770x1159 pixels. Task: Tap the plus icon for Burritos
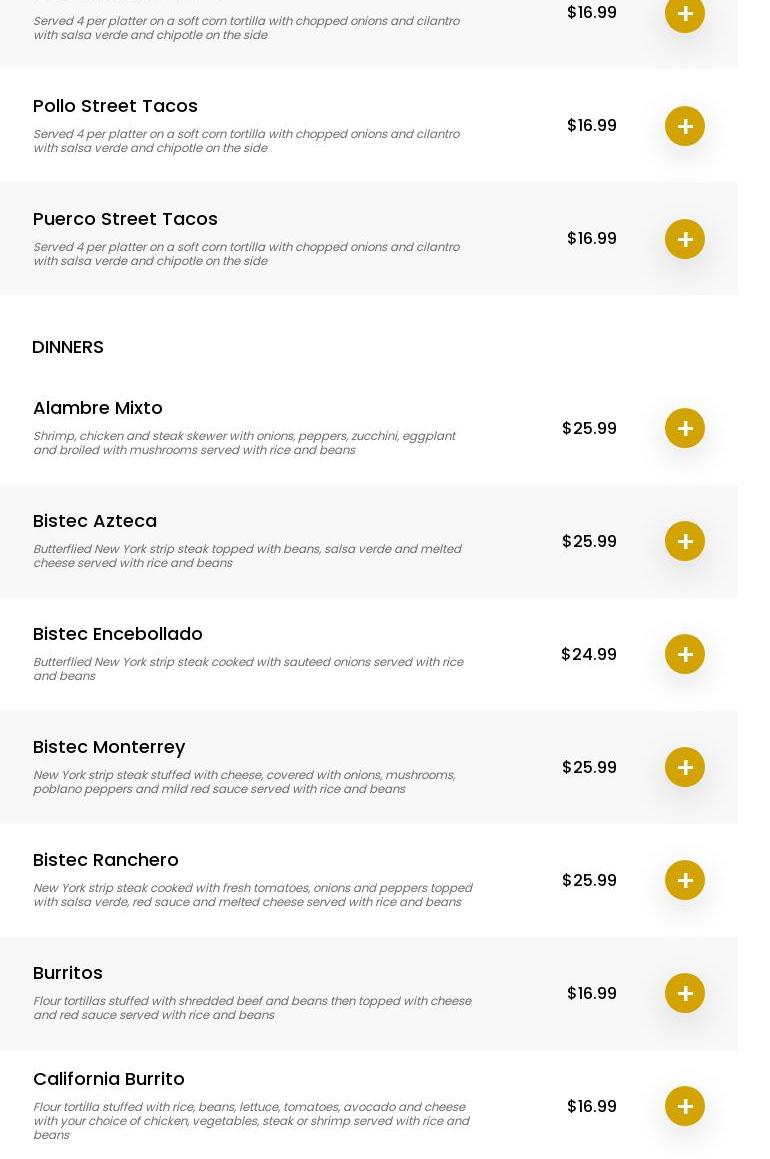tap(685, 993)
